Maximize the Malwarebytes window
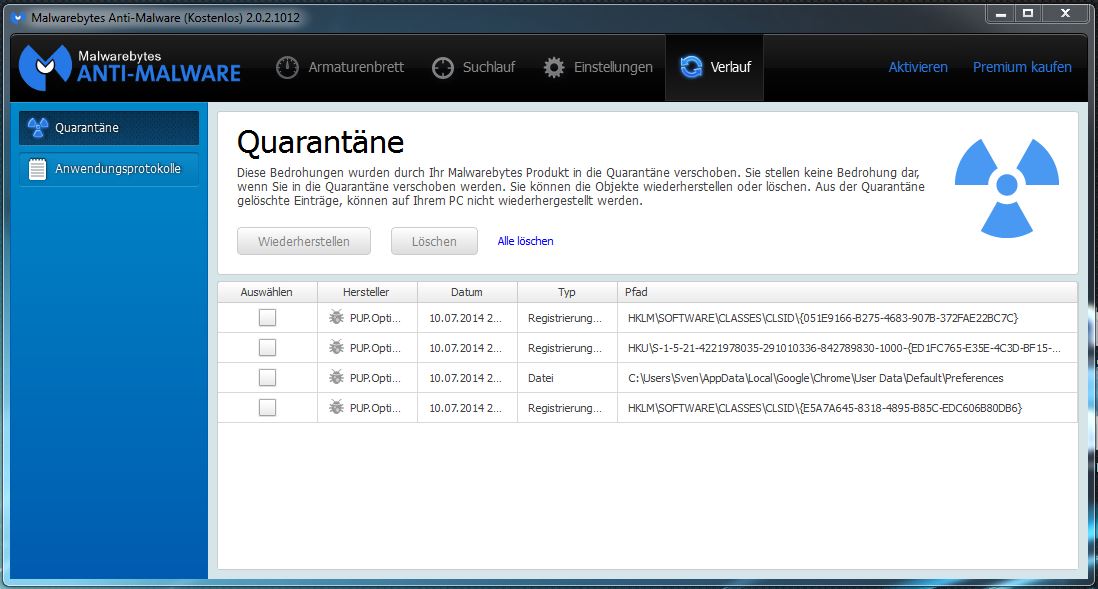Image resolution: width=1098 pixels, height=589 pixels. pyautogui.click(x=1028, y=13)
